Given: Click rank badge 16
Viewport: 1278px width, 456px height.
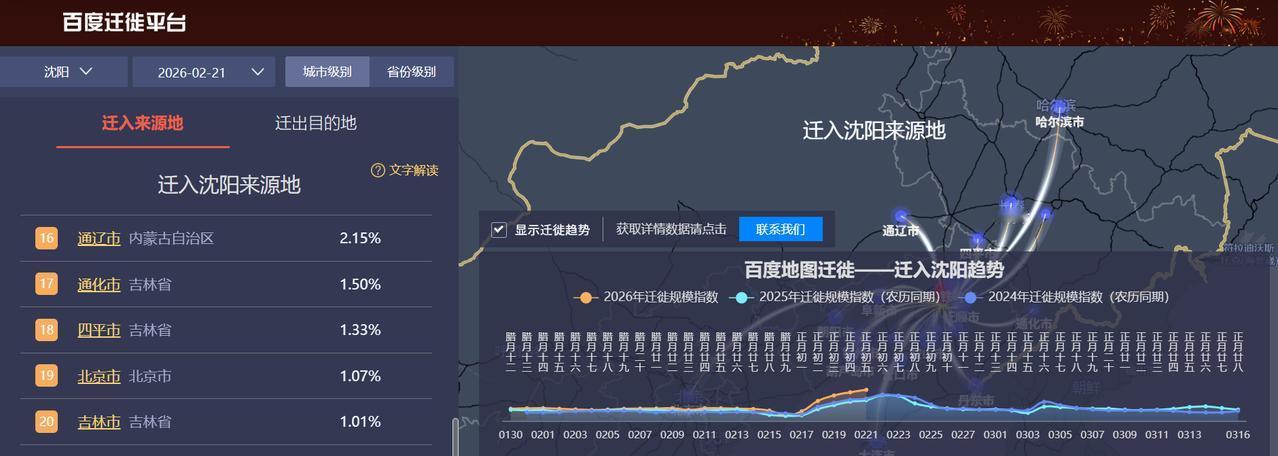Looking at the screenshot, I should [x=47, y=238].
